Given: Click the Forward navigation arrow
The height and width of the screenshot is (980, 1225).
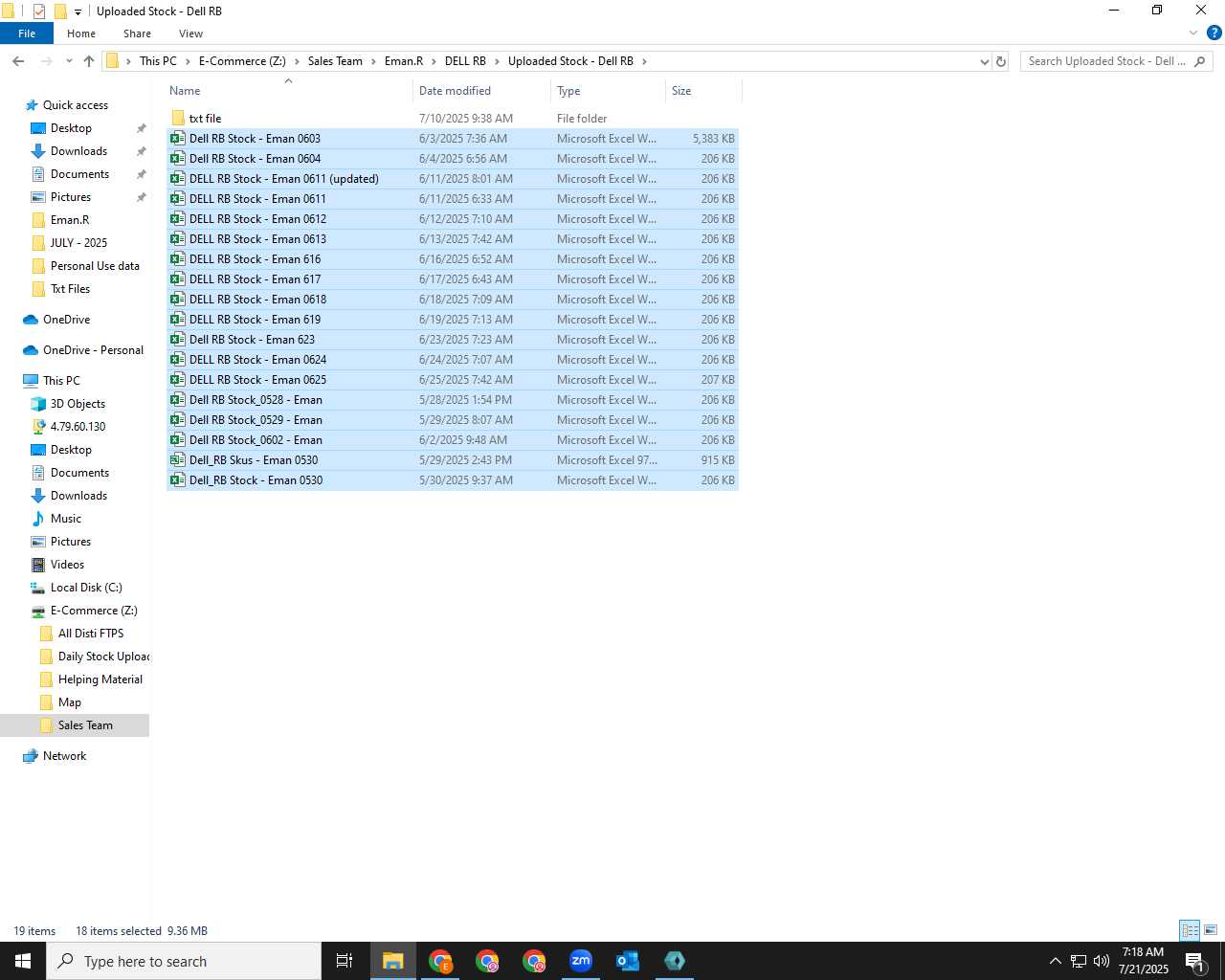Looking at the screenshot, I should coord(46,61).
